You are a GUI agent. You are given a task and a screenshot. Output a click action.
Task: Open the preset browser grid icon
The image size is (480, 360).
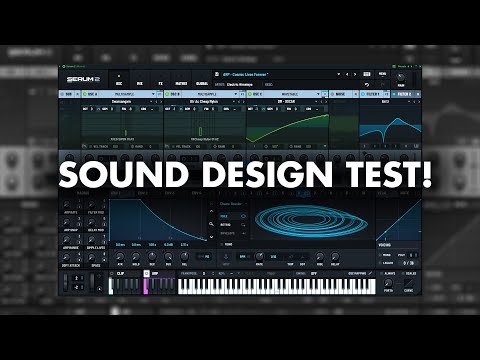[367, 74]
